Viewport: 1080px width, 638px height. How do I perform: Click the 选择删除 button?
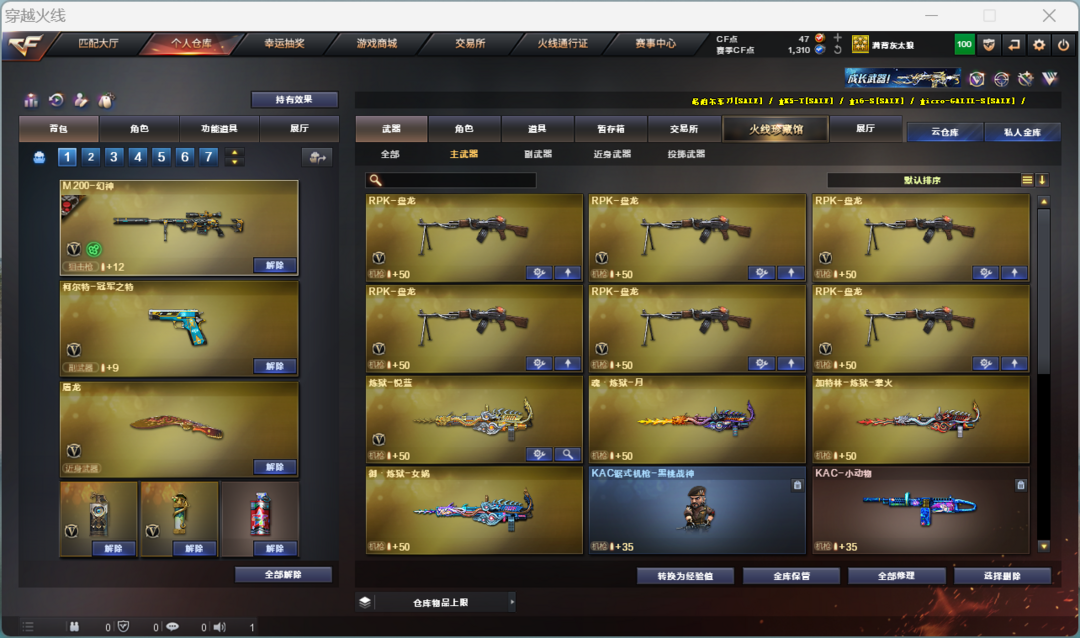[x=1002, y=576]
